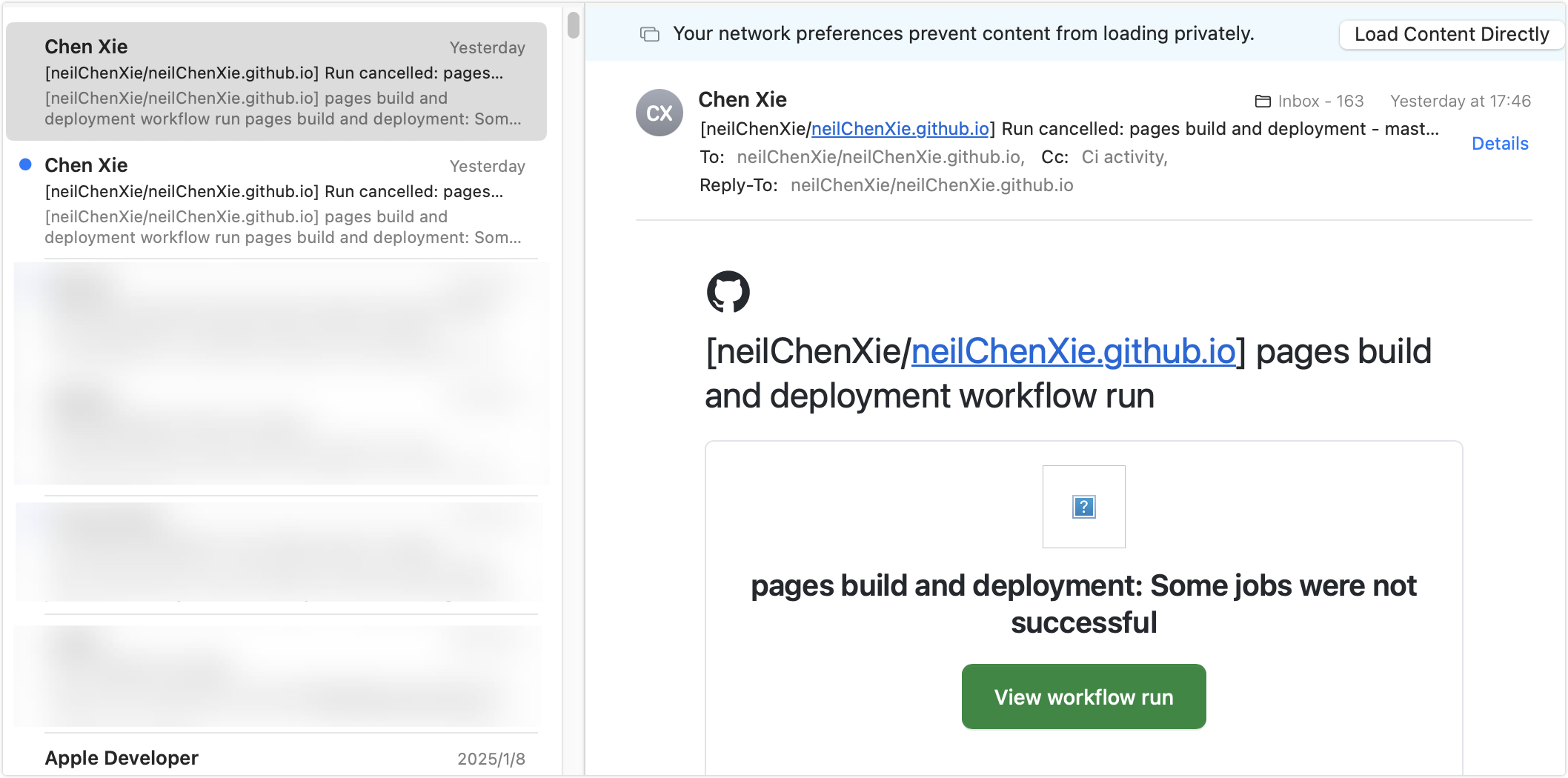This screenshot has height=778, width=1568.
Task: Click the Inbox - 163 label
Action: (1320, 102)
